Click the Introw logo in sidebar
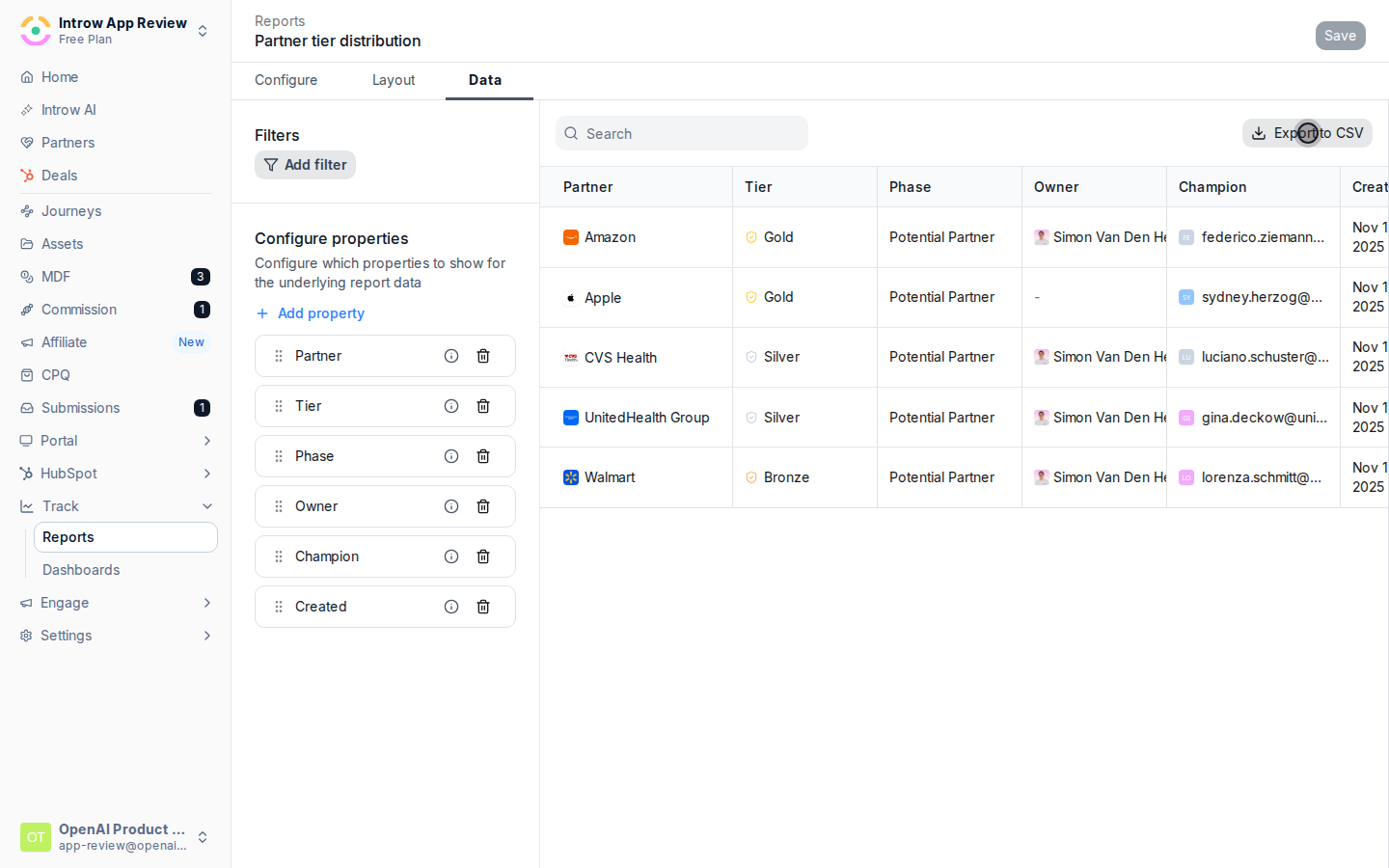The image size is (1389, 868). coord(36,31)
